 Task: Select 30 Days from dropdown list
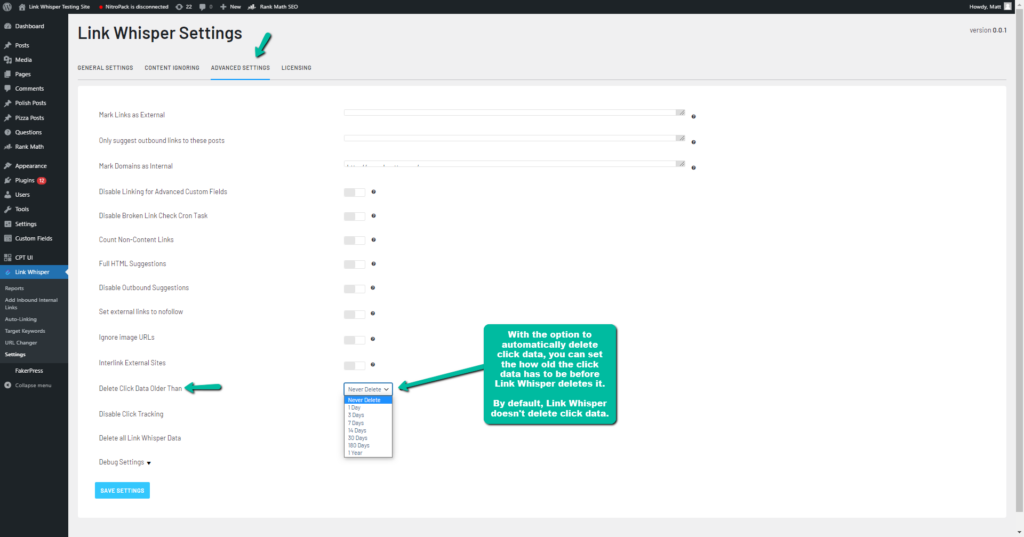[368, 438]
